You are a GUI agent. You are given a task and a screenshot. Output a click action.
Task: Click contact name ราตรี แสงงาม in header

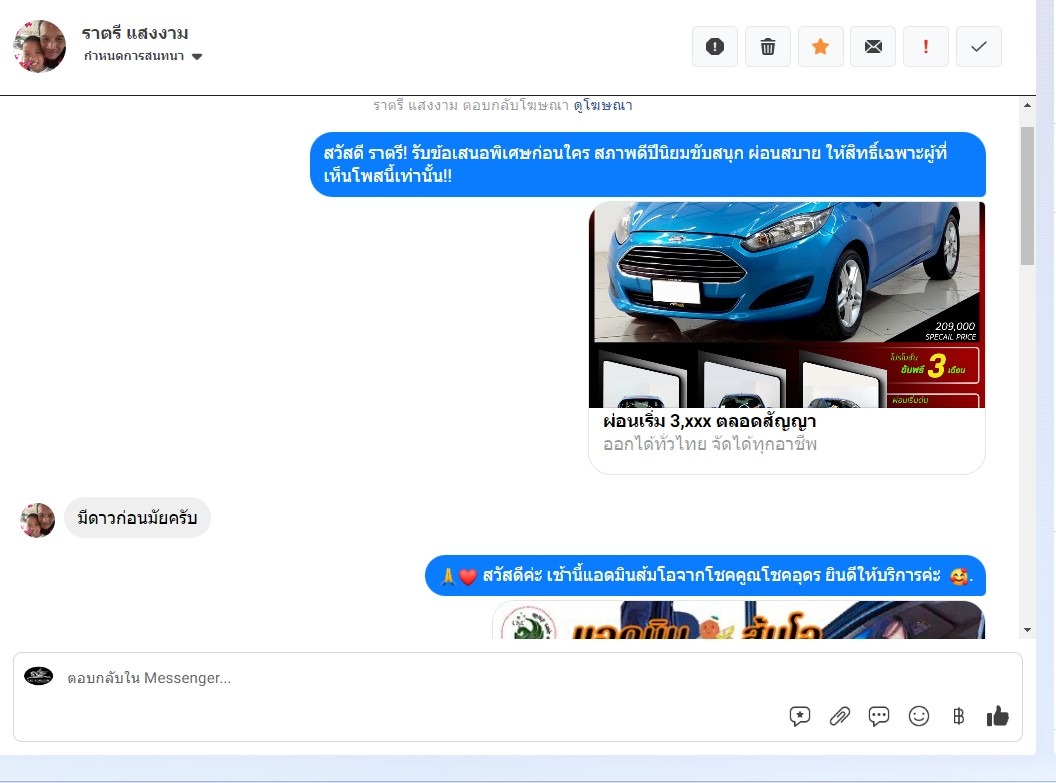[x=135, y=33]
